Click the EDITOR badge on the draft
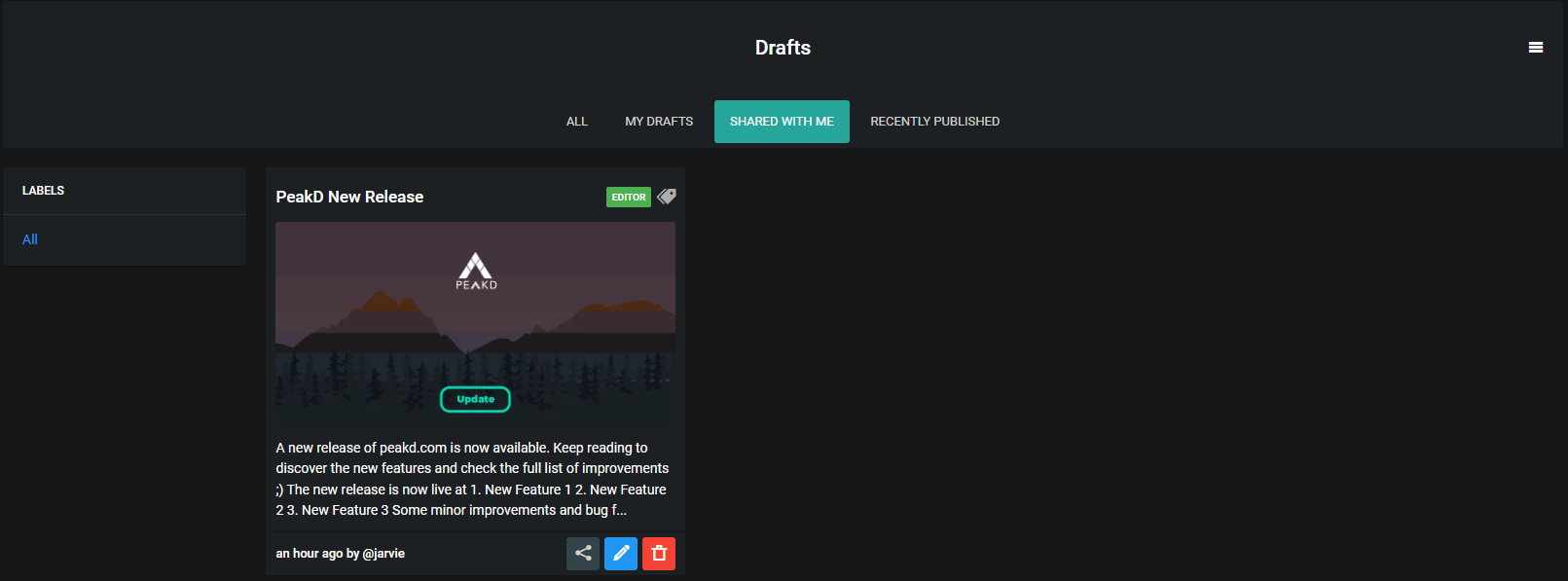Viewport: 1568px width, 581px height. (x=629, y=198)
